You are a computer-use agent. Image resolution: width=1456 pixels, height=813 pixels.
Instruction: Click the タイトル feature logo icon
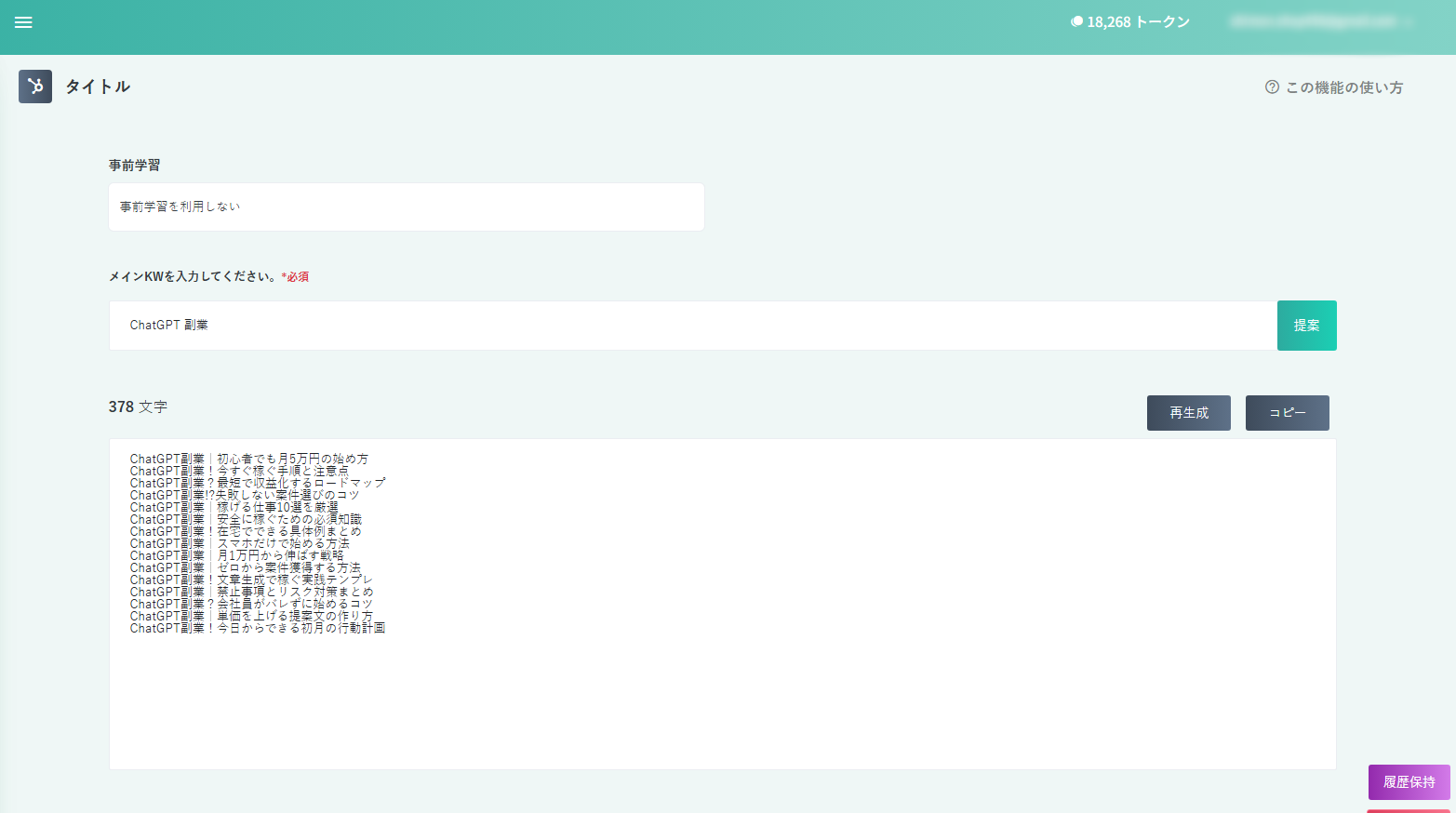click(x=35, y=87)
